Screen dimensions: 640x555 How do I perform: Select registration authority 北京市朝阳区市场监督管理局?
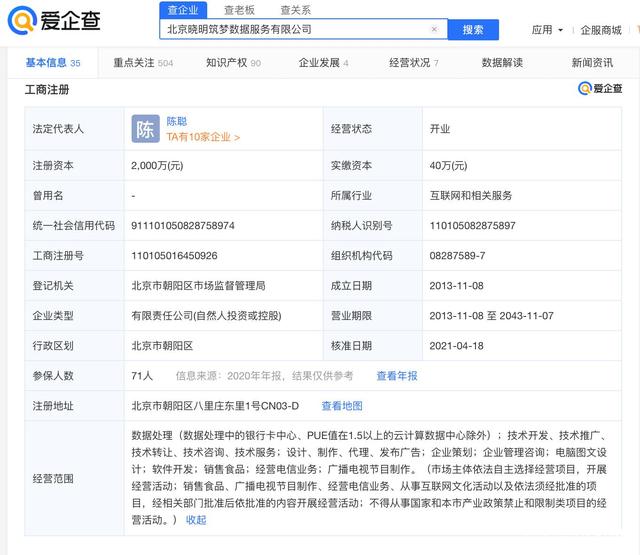[x=198, y=285]
